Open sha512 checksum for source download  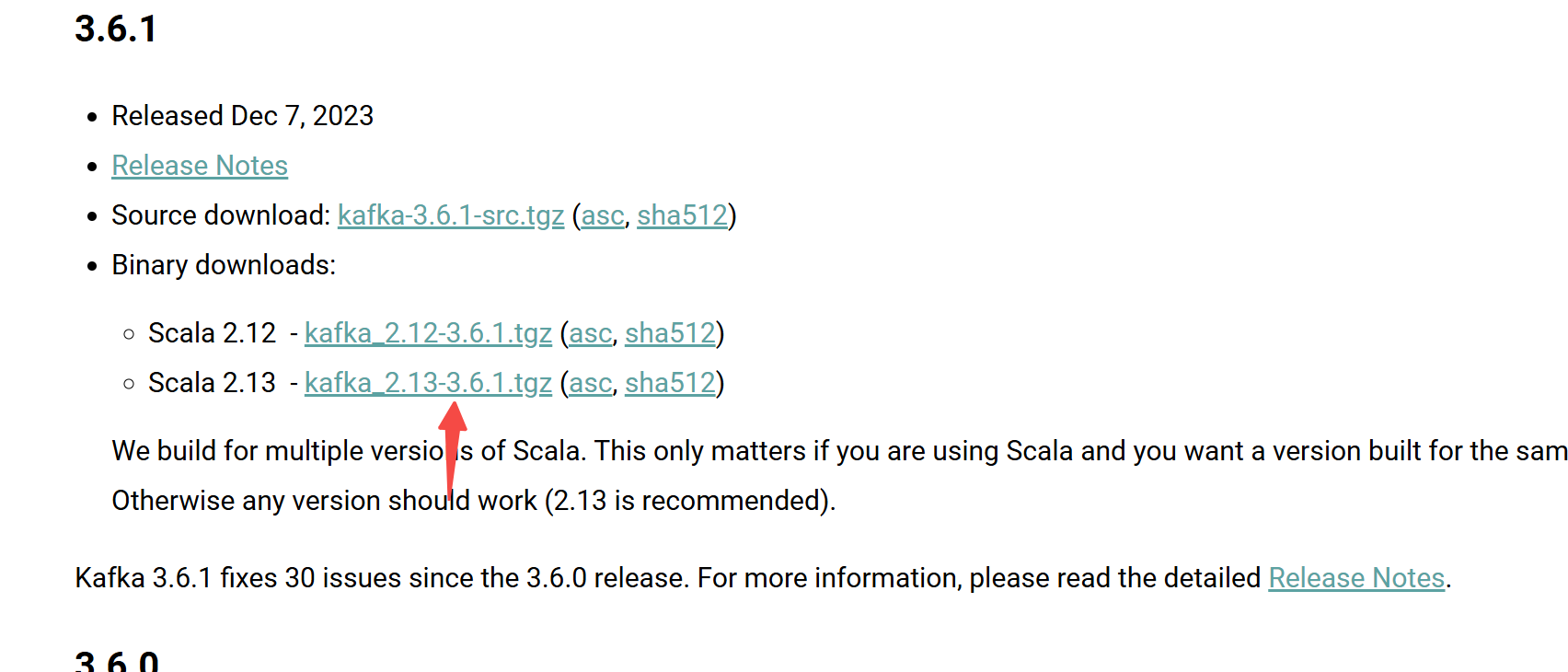click(682, 215)
